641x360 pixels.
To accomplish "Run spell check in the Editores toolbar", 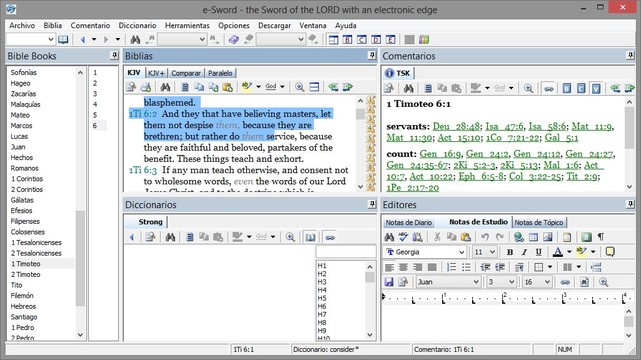I will coord(403,237).
